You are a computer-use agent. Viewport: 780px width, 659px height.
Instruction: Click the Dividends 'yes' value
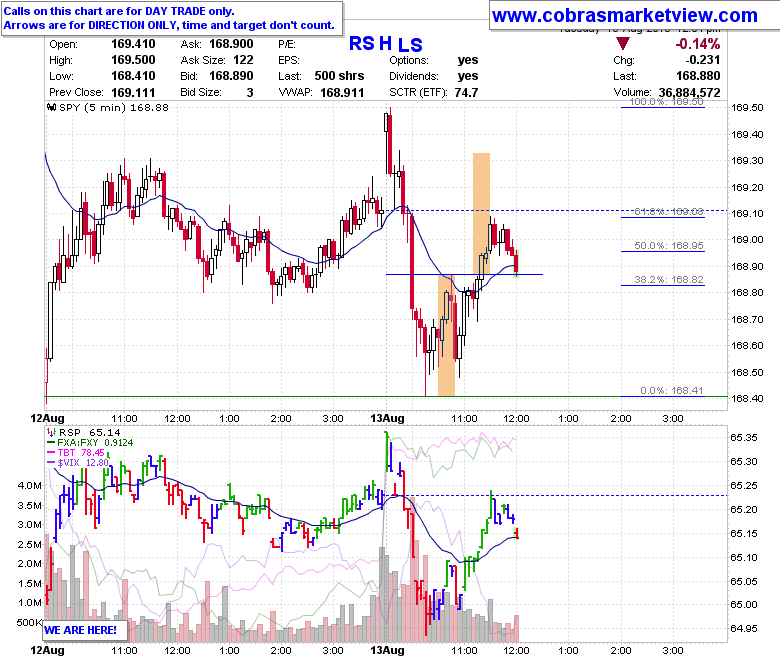[468, 76]
